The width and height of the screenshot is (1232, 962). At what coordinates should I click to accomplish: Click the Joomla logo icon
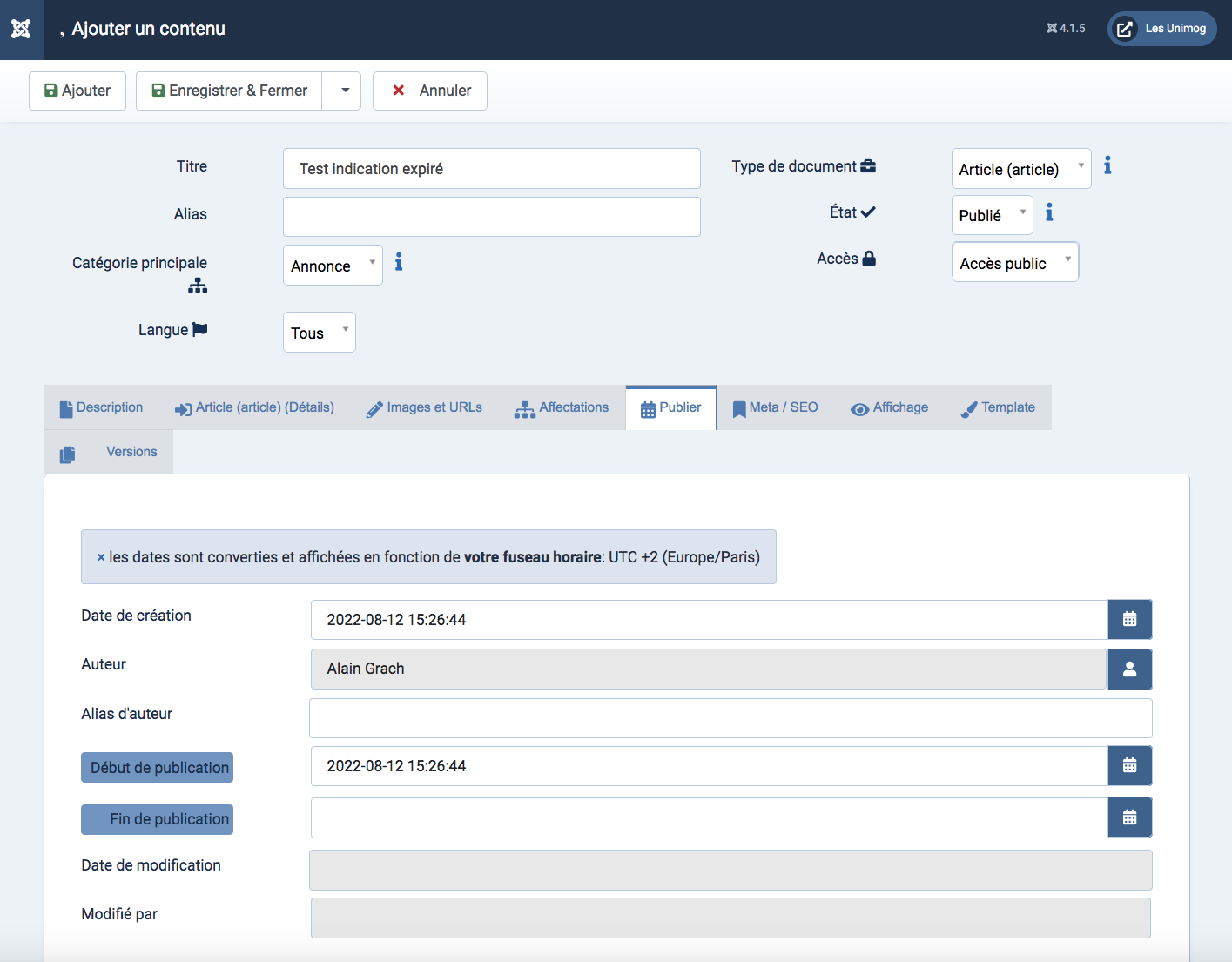tap(21, 29)
